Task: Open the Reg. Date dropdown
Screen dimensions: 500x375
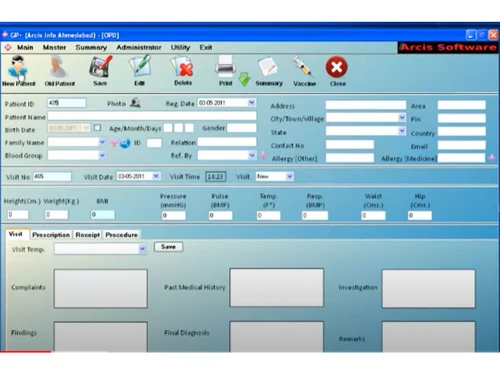Action: click(x=252, y=103)
